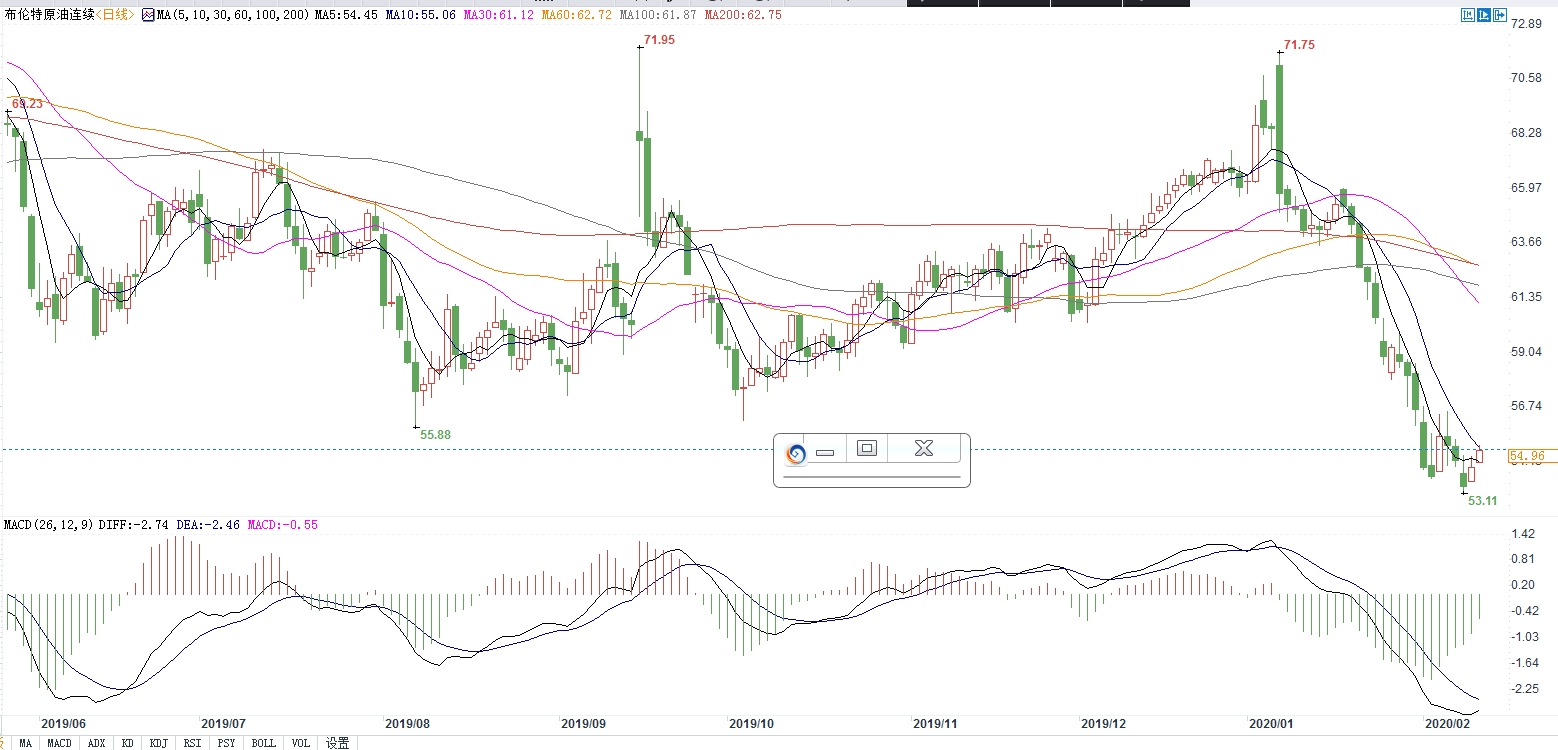
Task: Open the 设置 settings tab
Action: pos(337,743)
